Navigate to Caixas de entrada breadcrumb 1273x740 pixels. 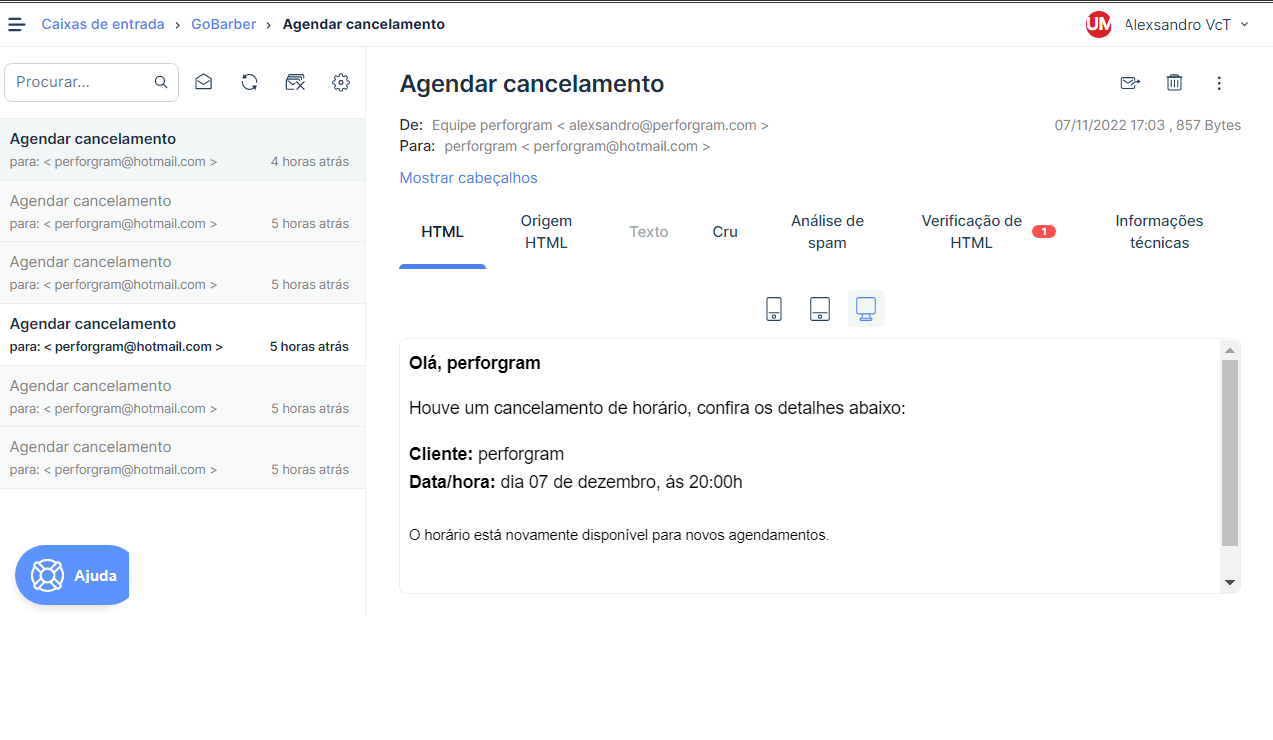pos(103,23)
